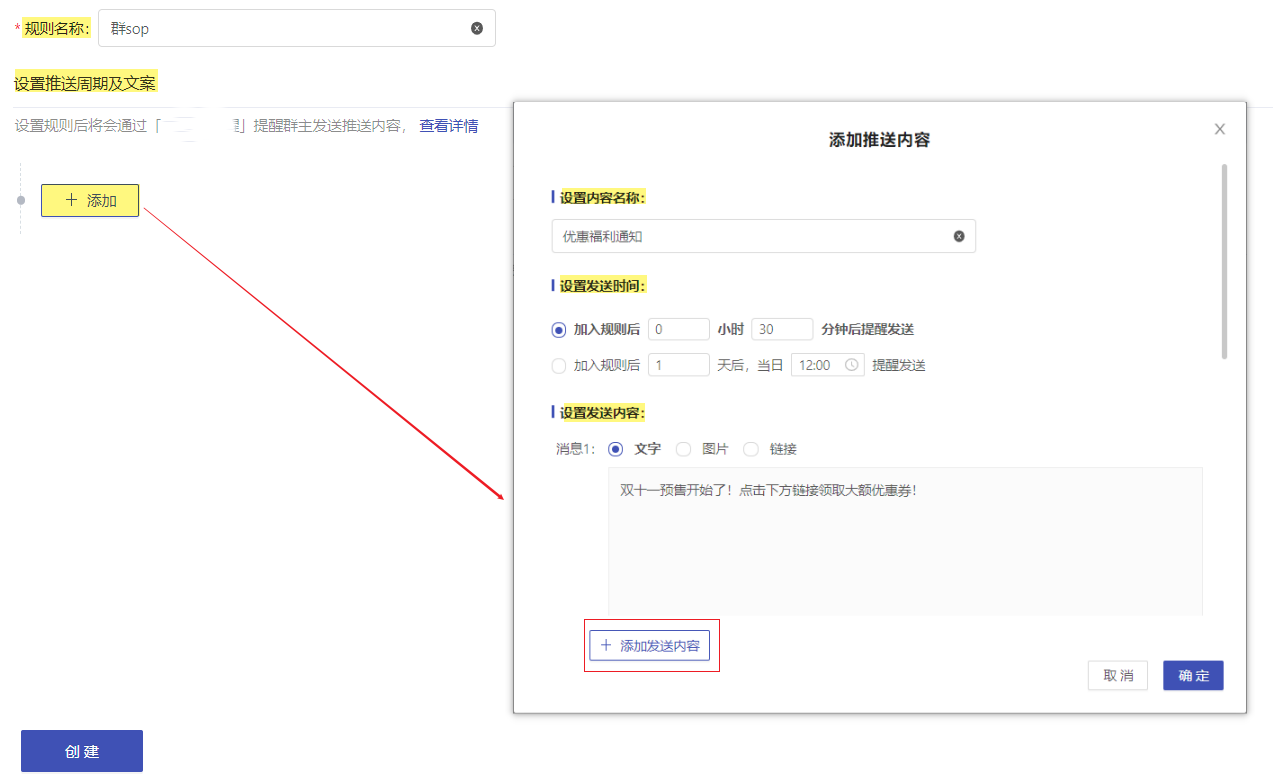Image resolution: width=1273 pixels, height=774 pixels.
Task: Open the 12:00 time selector
Action: click(827, 365)
